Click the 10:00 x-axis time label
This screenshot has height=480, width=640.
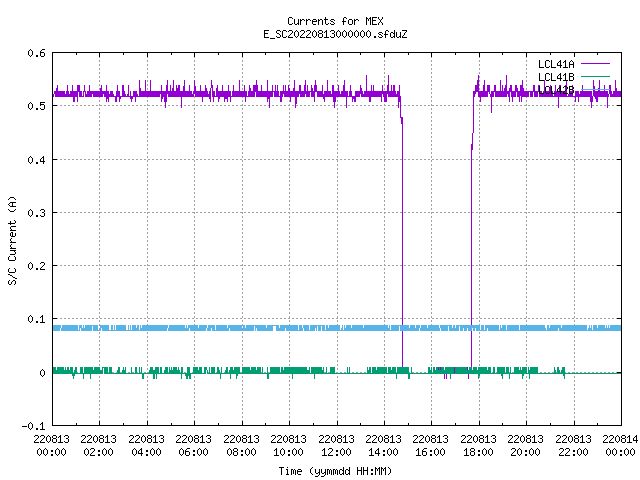pos(288,452)
